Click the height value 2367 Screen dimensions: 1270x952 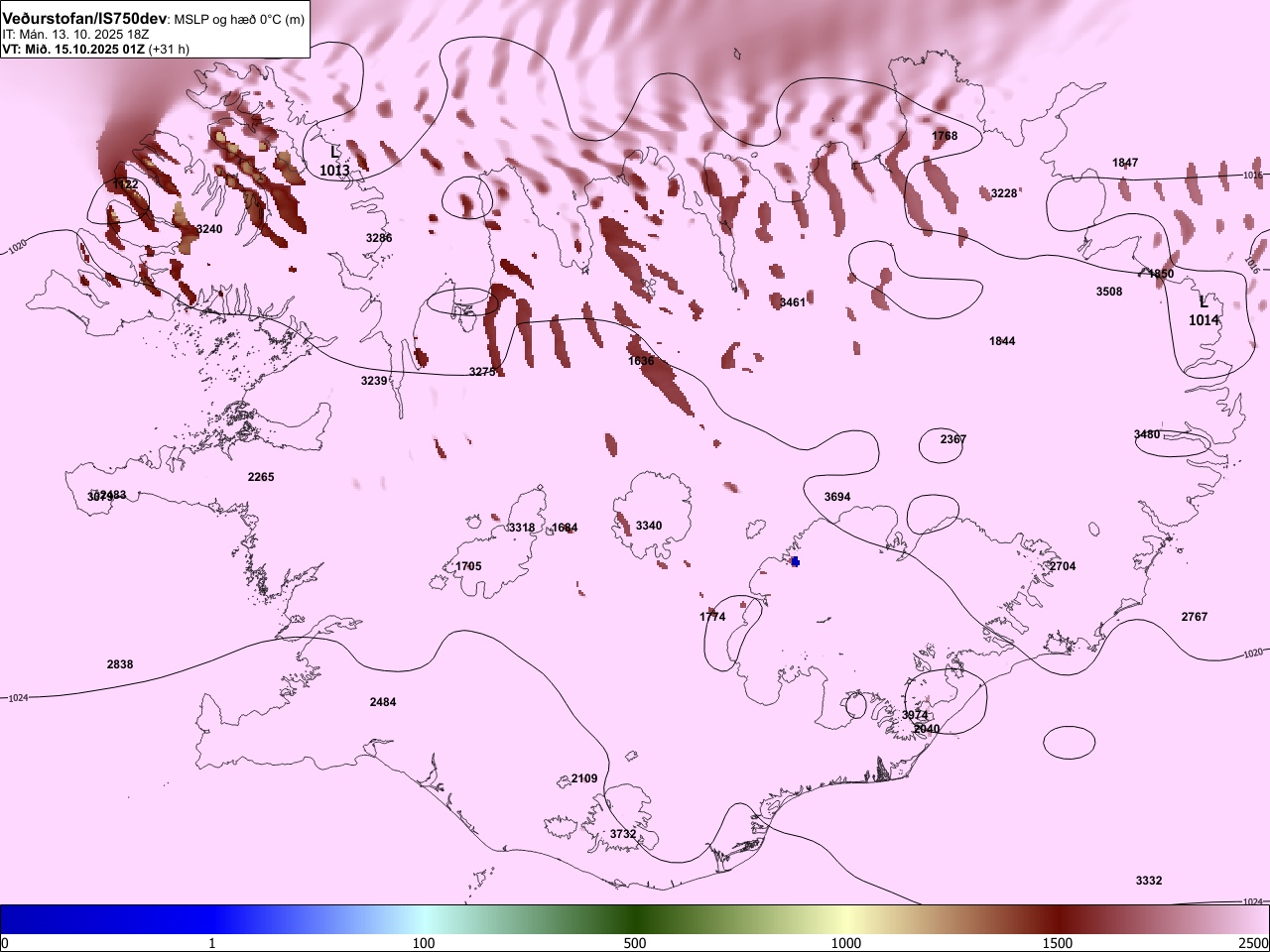pyautogui.click(x=953, y=439)
